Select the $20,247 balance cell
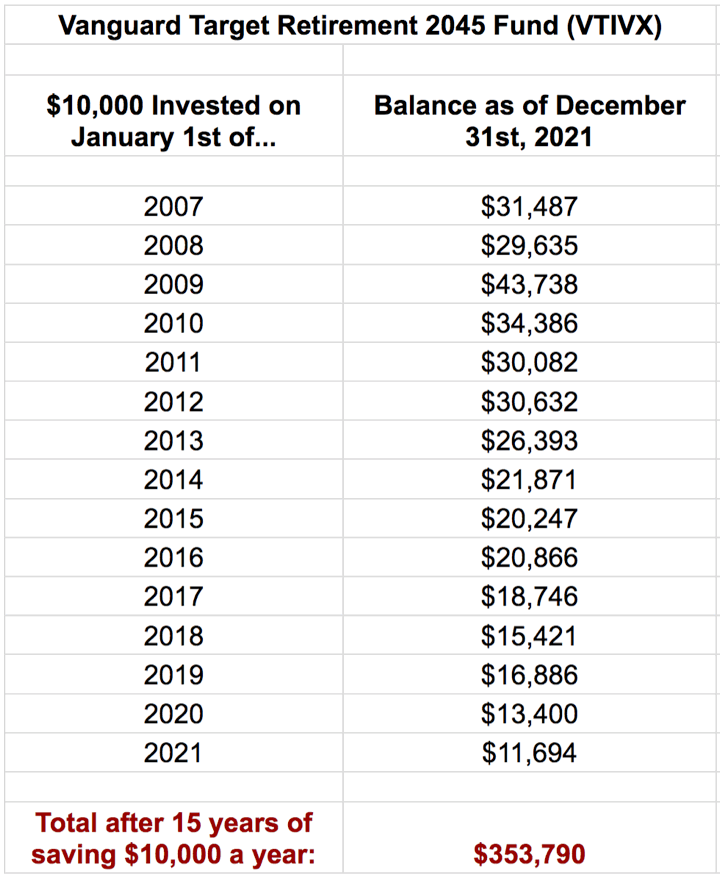720x879 pixels. point(529,519)
